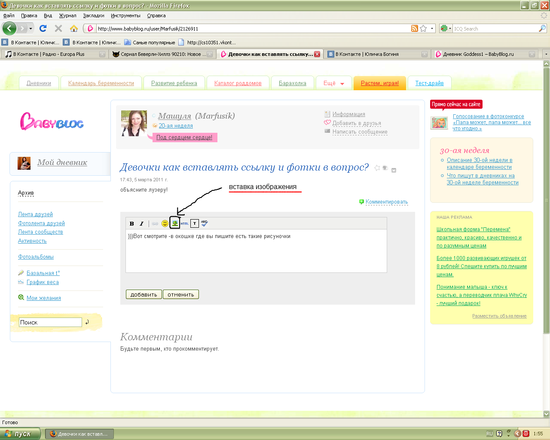This screenshot has width=550, height=440.
Task: Click the Firefox taskbar window button
Action: [x=80, y=434]
